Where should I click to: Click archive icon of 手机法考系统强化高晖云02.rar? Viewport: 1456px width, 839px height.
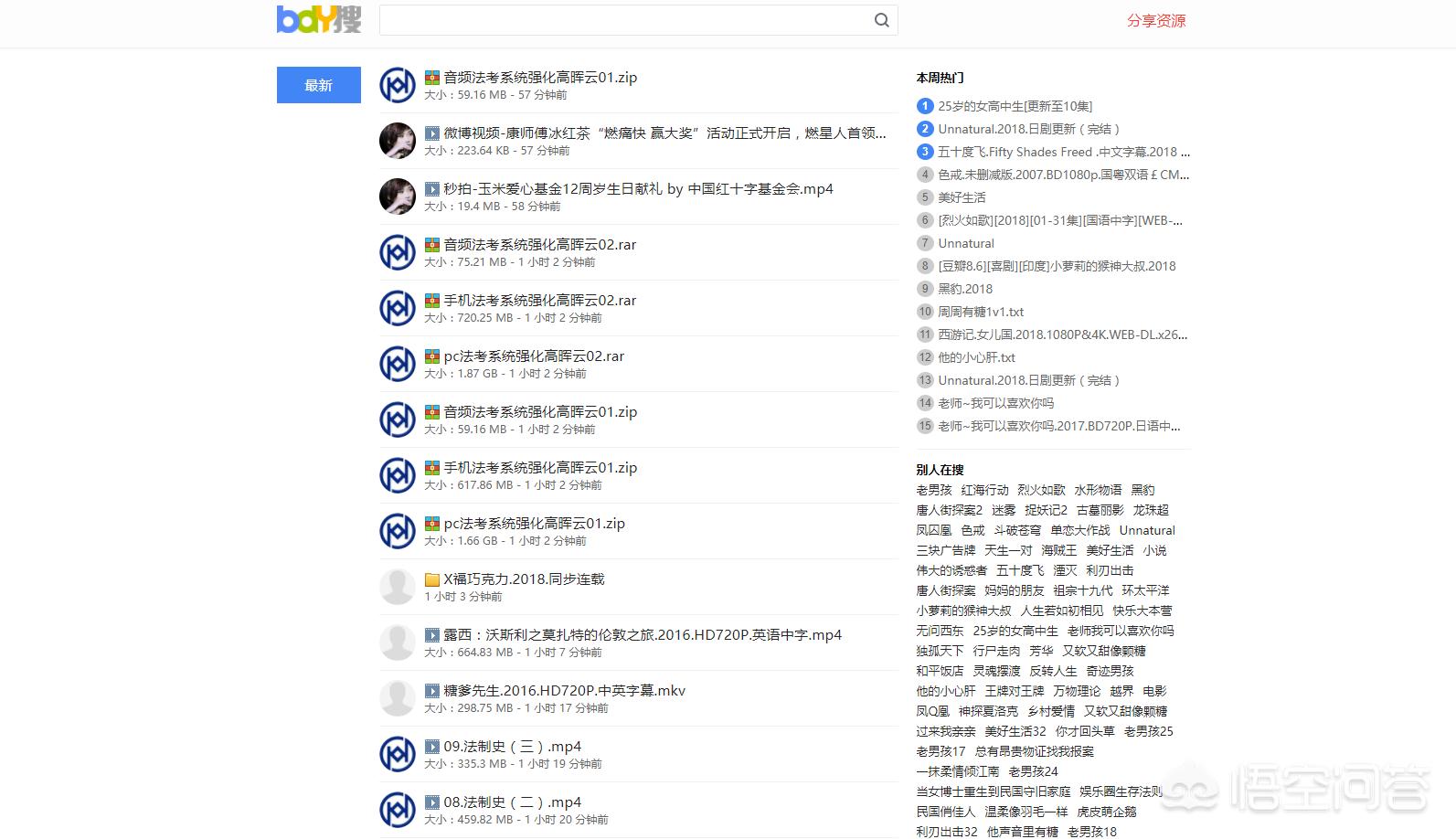coord(432,301)
